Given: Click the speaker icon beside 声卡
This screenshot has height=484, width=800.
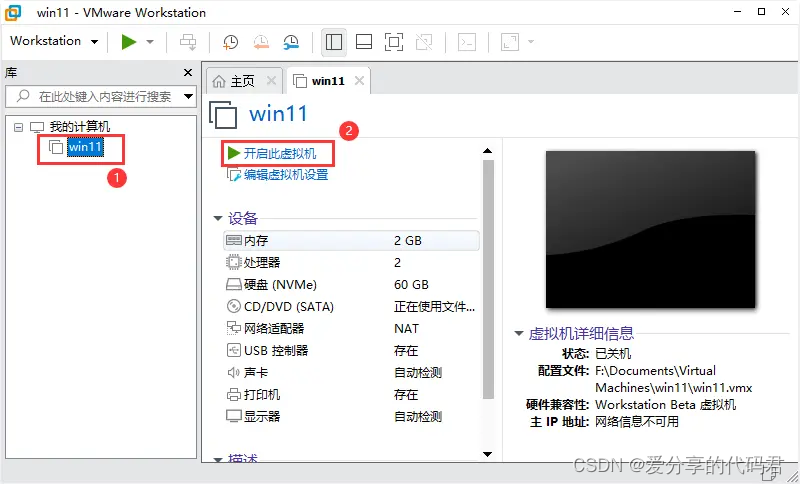Looking at the screenshot, I should click(233, 372).
